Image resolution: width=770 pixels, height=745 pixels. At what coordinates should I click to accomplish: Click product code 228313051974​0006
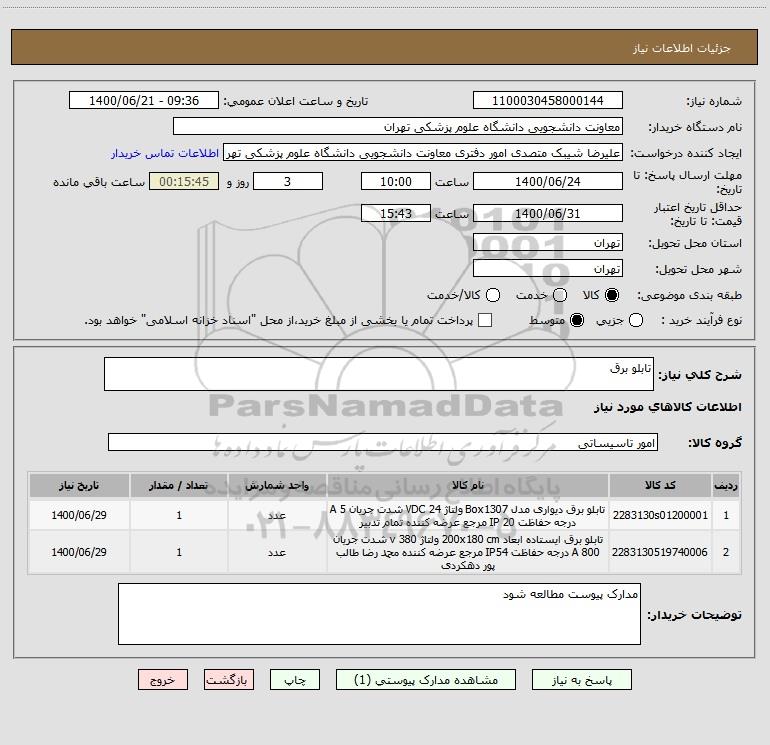(660, 552)
